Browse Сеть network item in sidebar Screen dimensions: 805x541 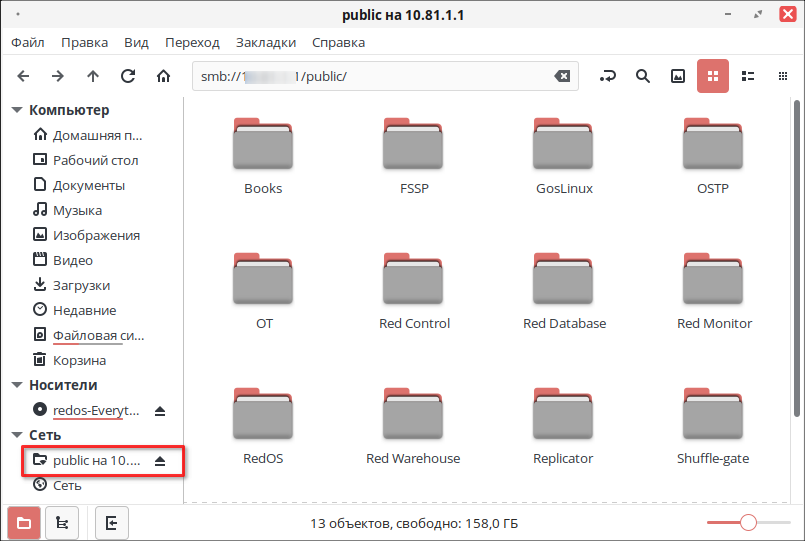(x=57, y=485)
